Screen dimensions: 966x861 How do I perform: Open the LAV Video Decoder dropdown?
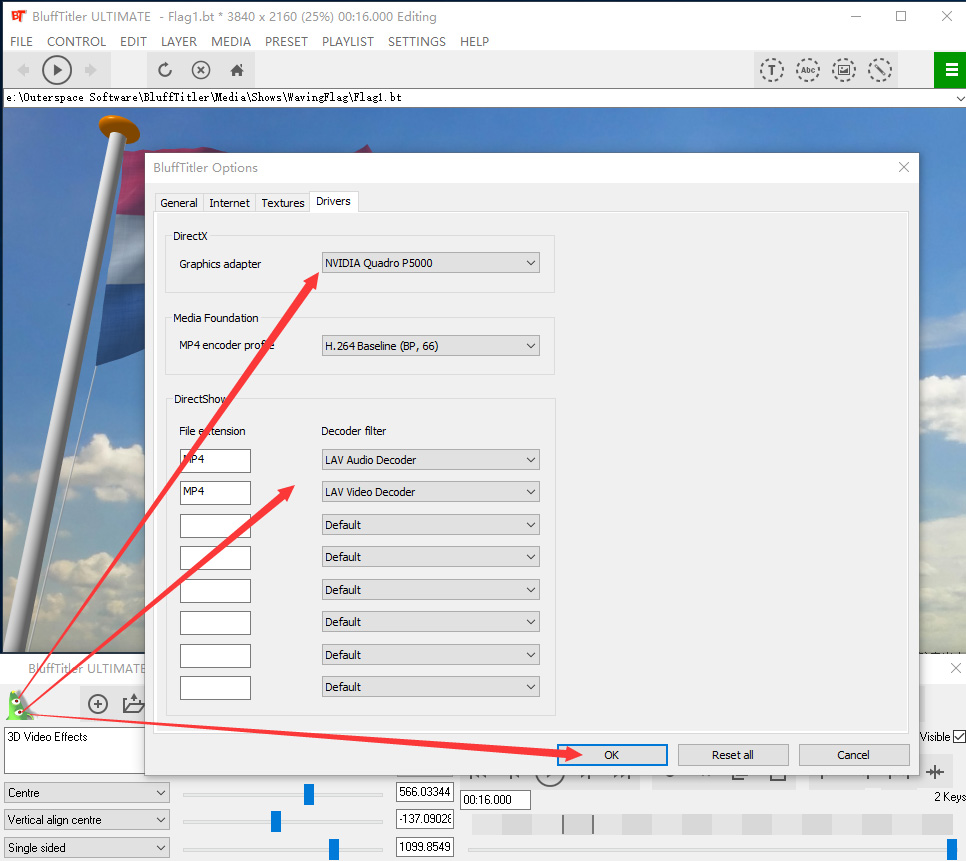pyautogui.click(x=431, y=492)
